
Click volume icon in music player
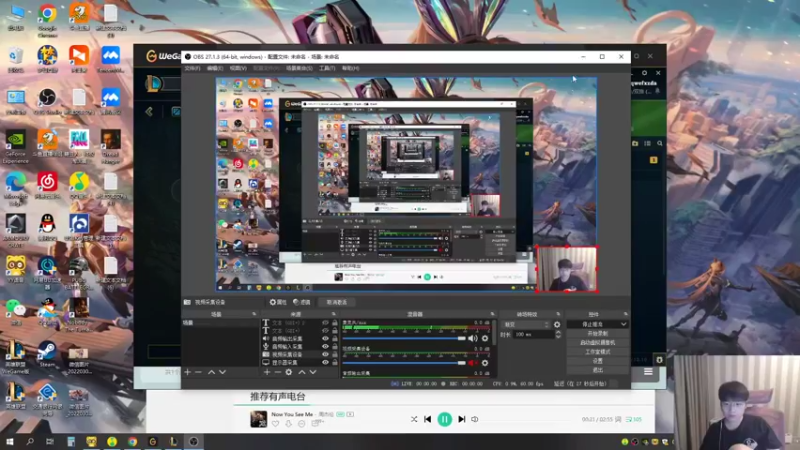pyautogui.click(x=474, y=419)
